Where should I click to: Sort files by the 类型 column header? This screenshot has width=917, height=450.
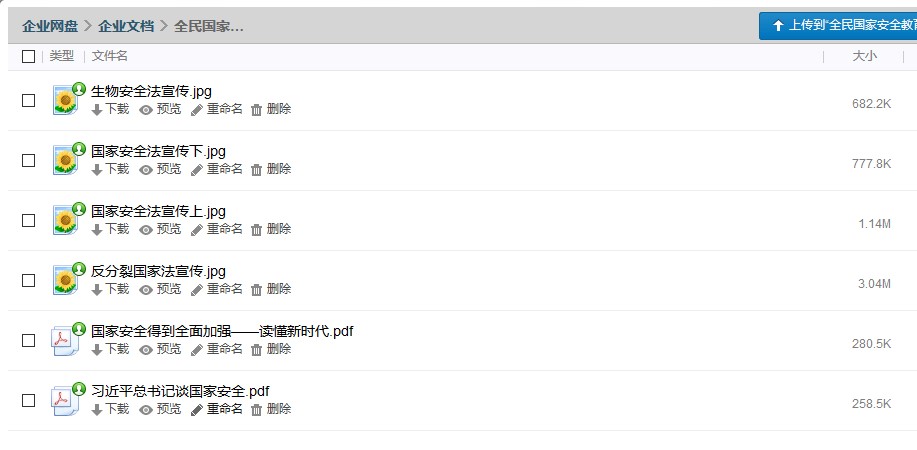[61, 56]
